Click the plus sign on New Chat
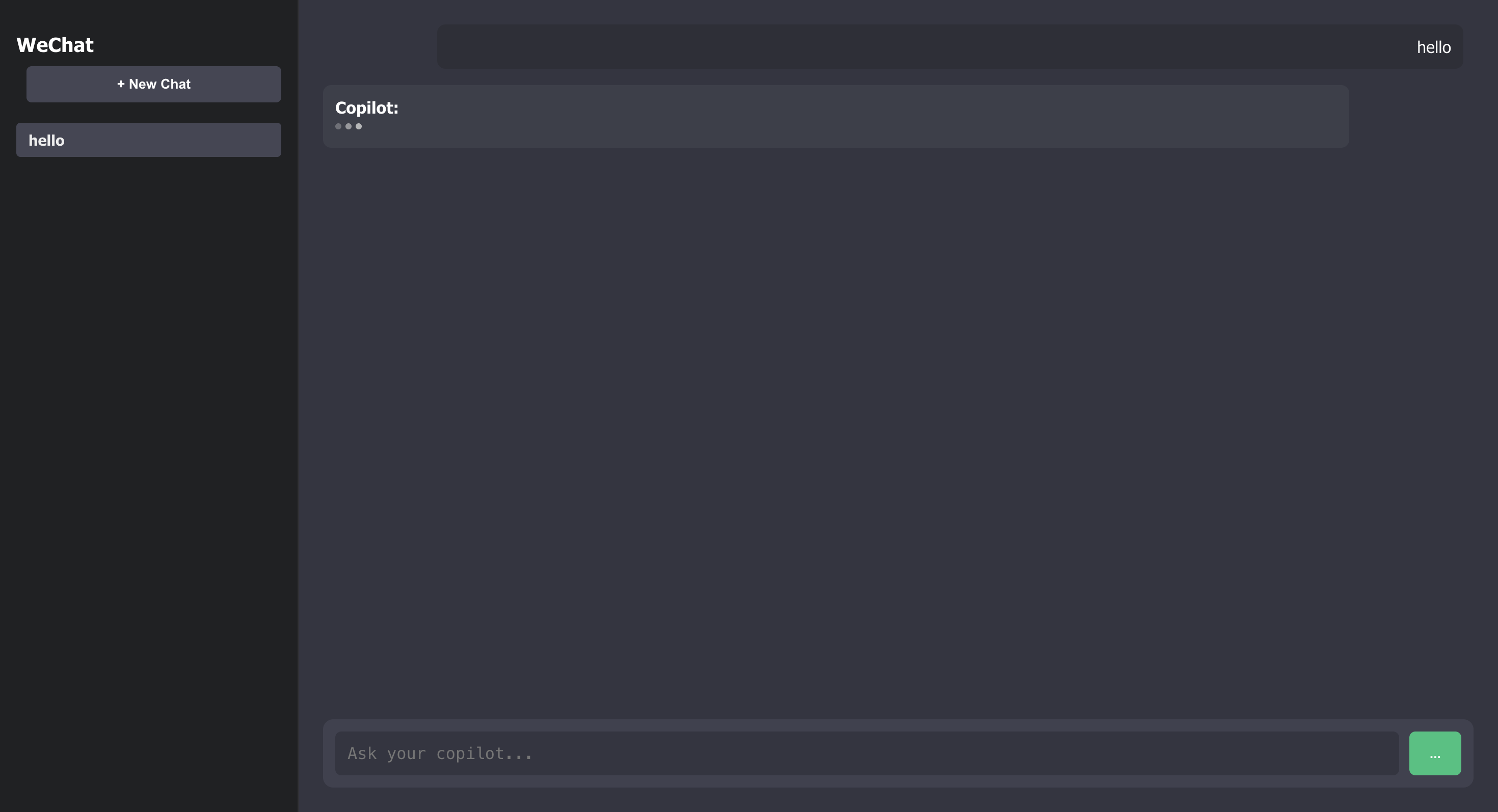 click(x=121, y=84)
